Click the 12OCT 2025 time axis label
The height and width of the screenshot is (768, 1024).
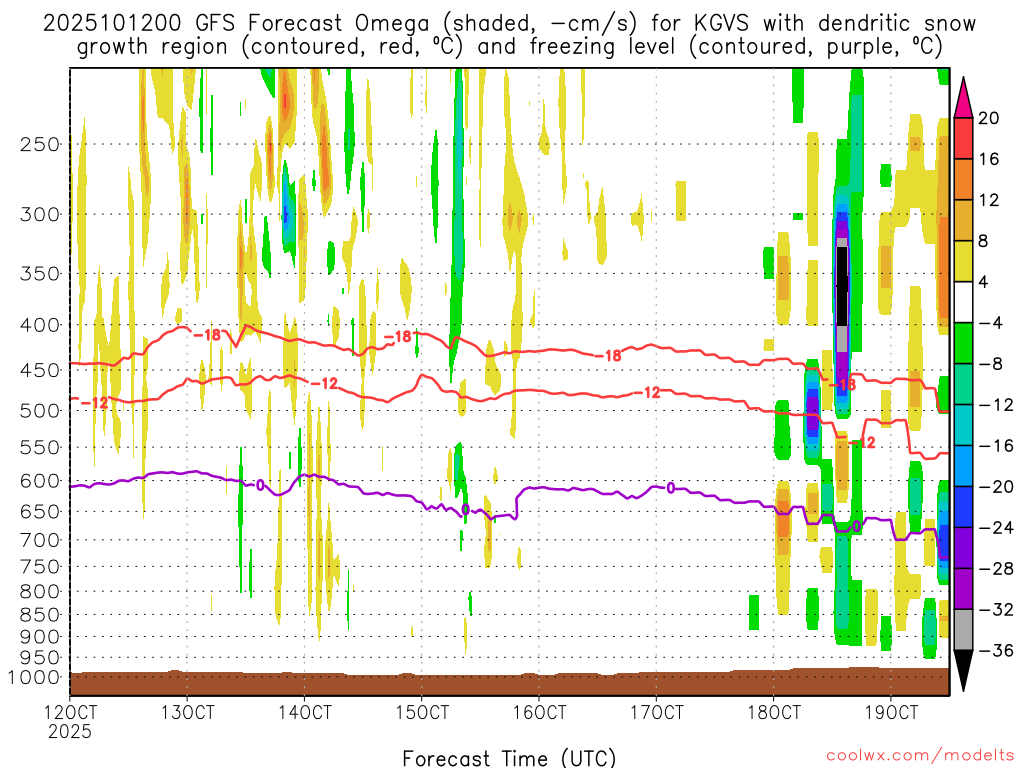(x=70, y=721)
